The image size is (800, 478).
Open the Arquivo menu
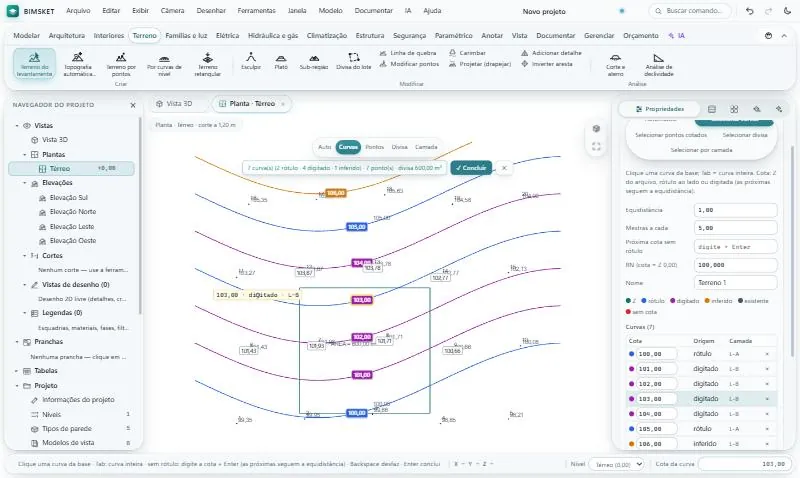point(78,11)
